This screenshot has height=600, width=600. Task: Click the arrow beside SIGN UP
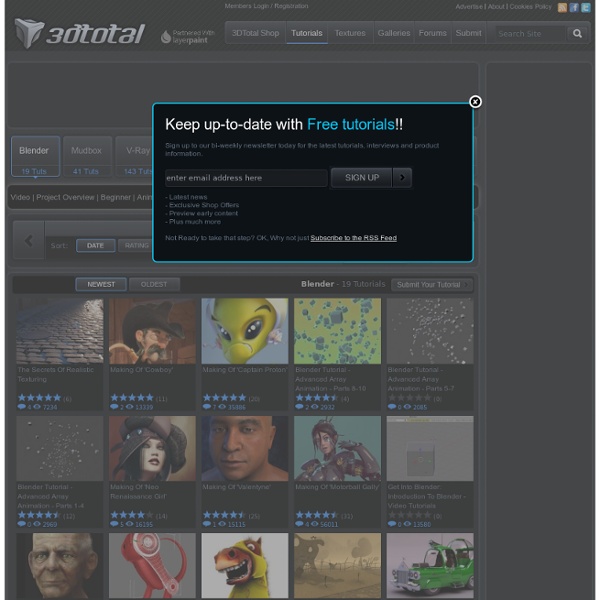click(402, 178)
